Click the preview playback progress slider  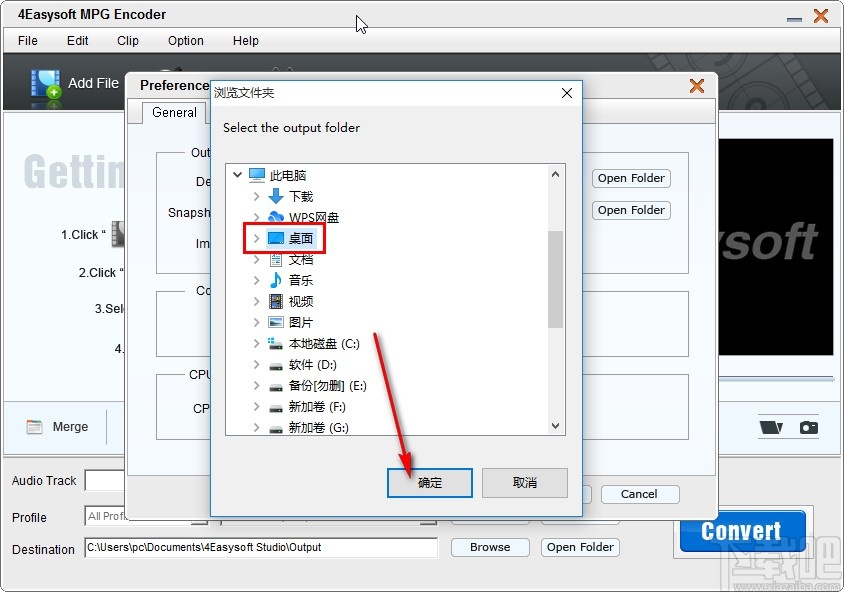point(777,378)
